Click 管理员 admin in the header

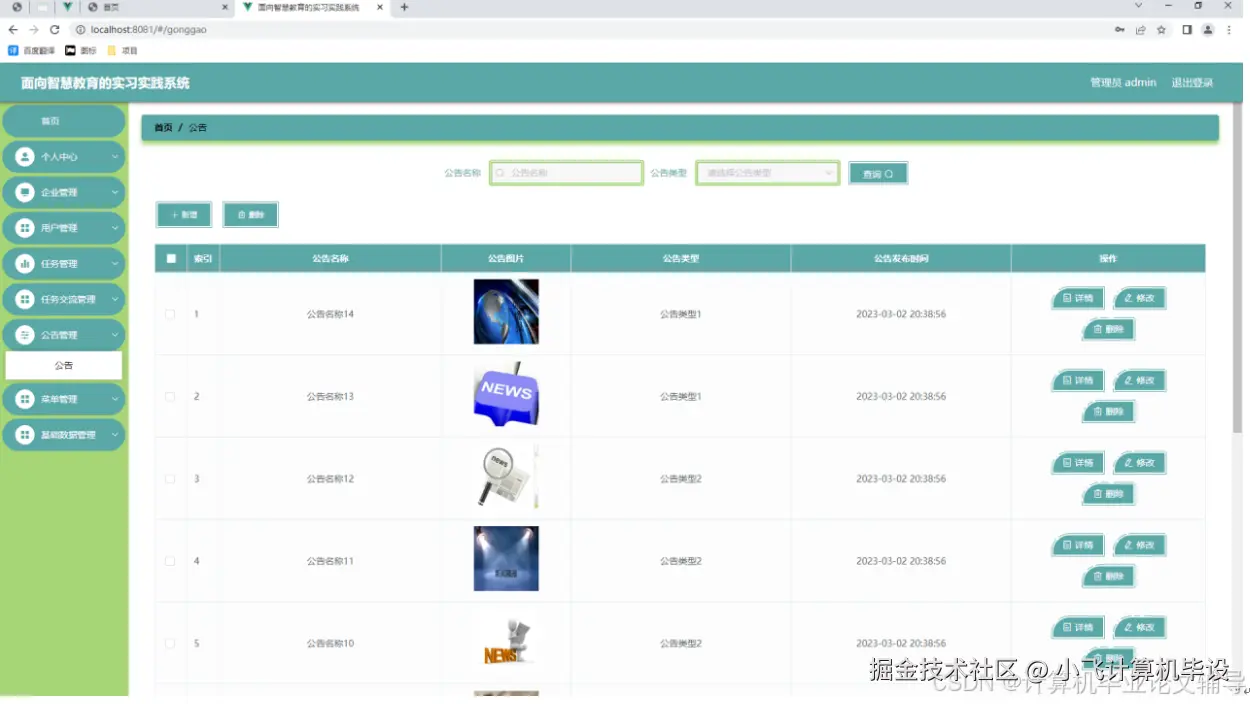(1123, 83)
